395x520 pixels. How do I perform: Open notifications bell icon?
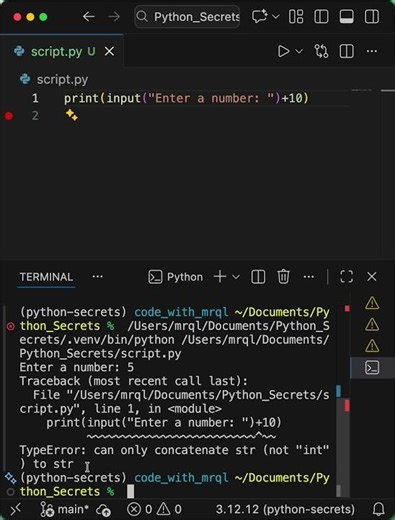tap(379, 509)
